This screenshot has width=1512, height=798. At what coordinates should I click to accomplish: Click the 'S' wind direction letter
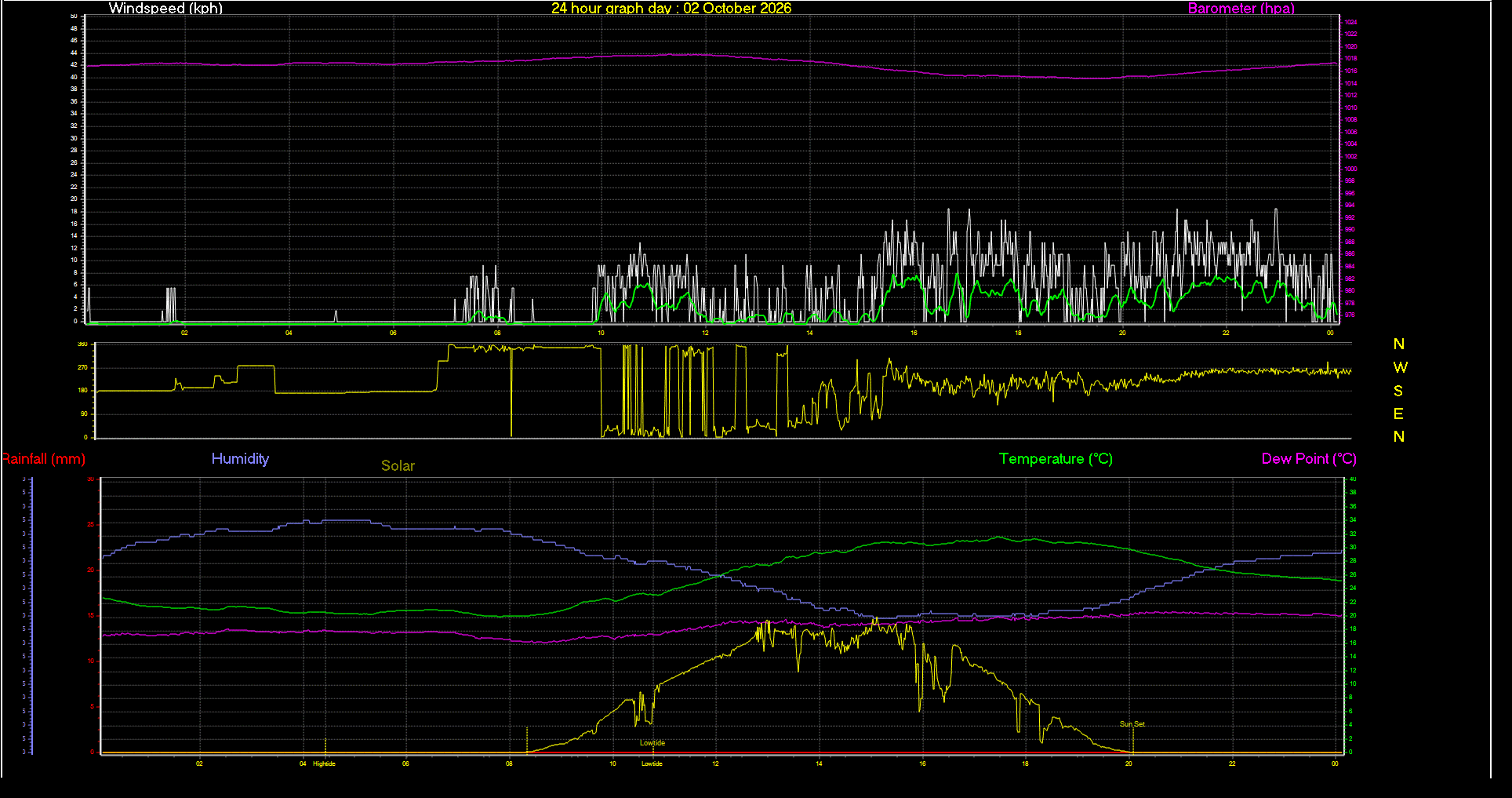coord(1398,391)
